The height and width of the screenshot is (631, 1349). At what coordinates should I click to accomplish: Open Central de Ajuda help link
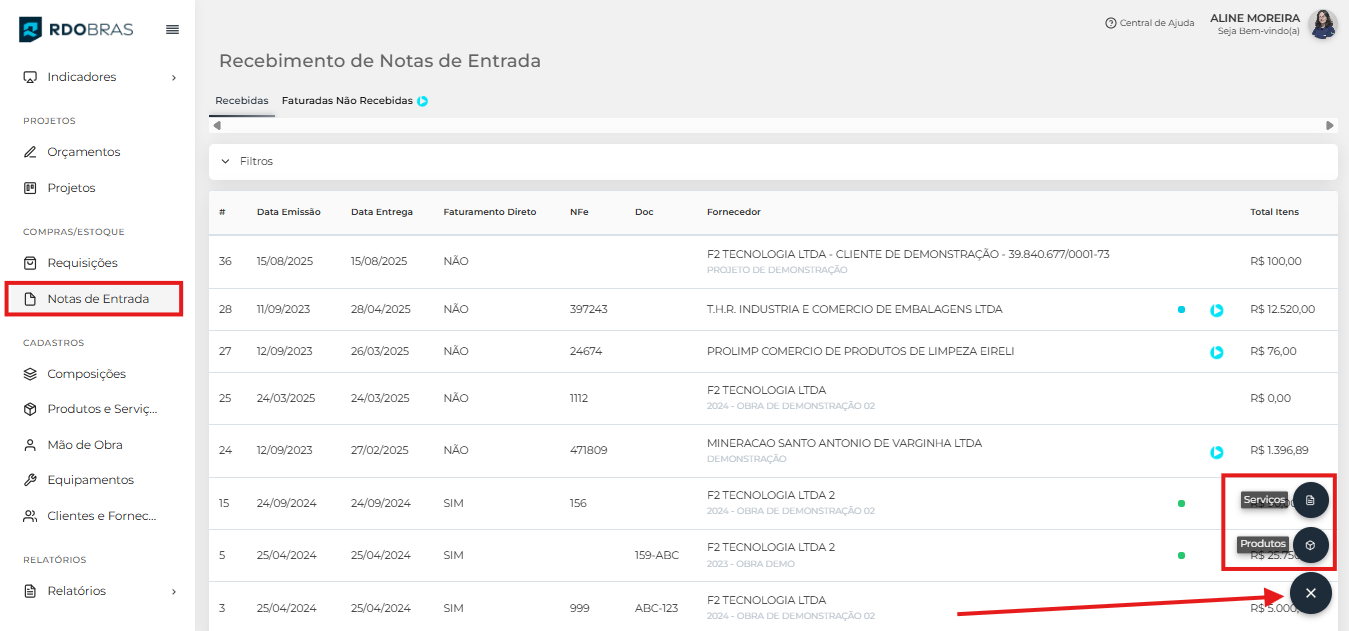click(x=1149, y=23)
